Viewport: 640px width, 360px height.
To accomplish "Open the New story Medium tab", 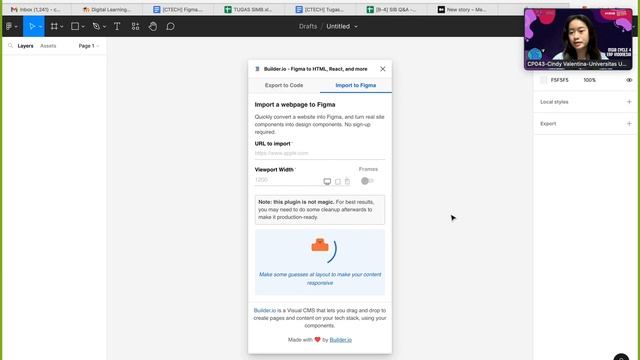I will click(462, 9).
